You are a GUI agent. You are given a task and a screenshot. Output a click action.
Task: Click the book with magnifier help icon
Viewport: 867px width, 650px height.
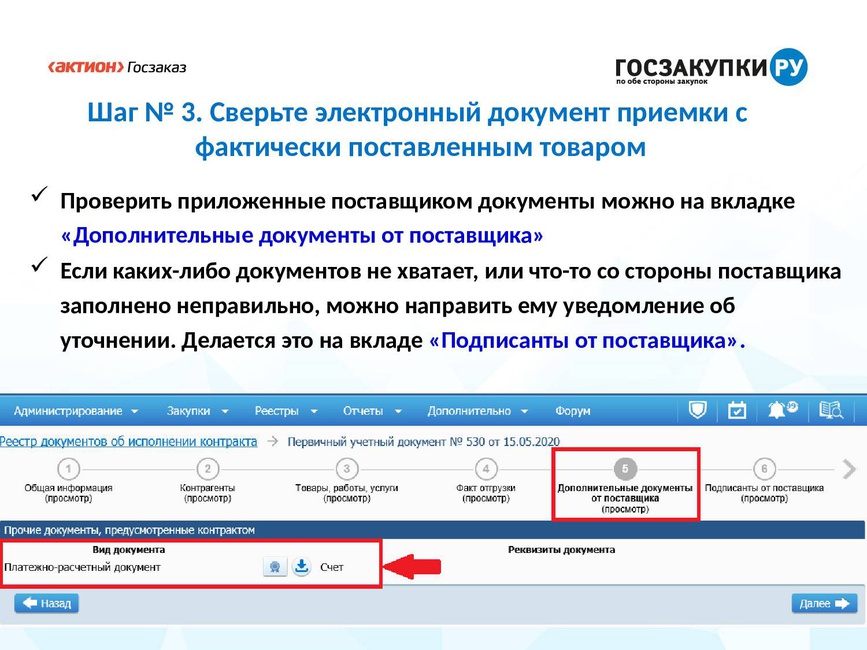831,410
